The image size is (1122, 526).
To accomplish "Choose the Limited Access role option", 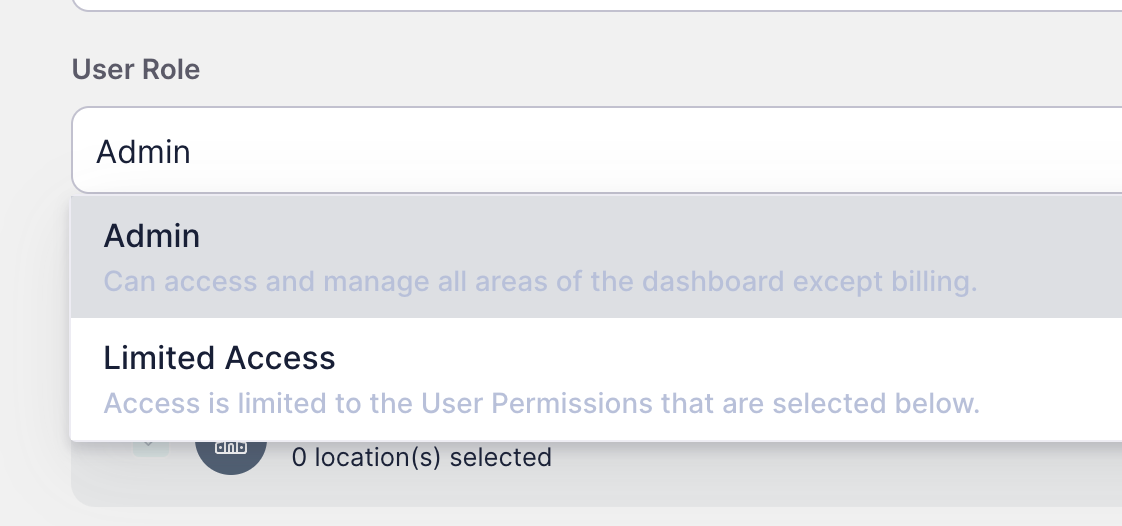I will point(597,379).
